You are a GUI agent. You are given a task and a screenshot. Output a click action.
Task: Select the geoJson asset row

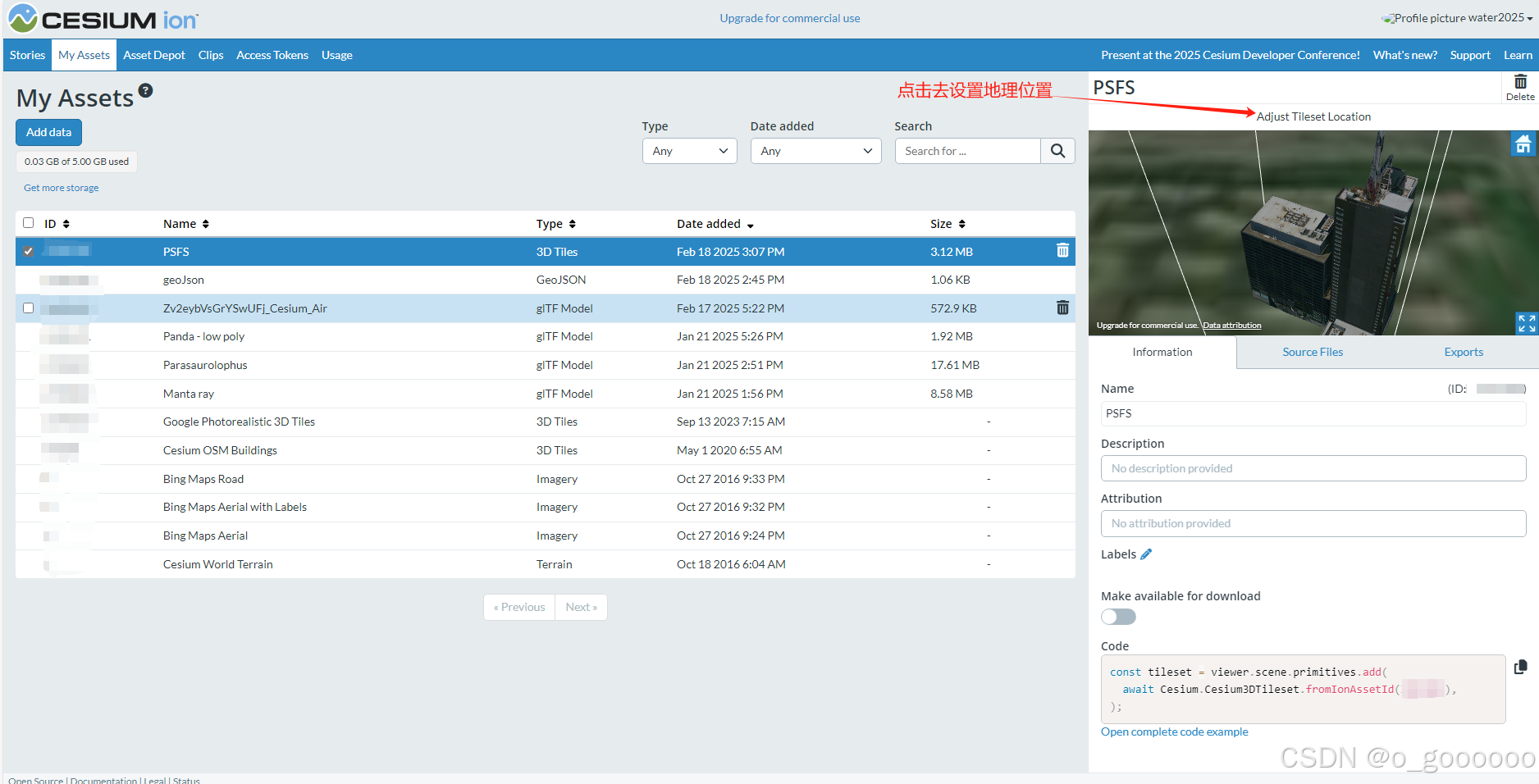coord(545,280)
